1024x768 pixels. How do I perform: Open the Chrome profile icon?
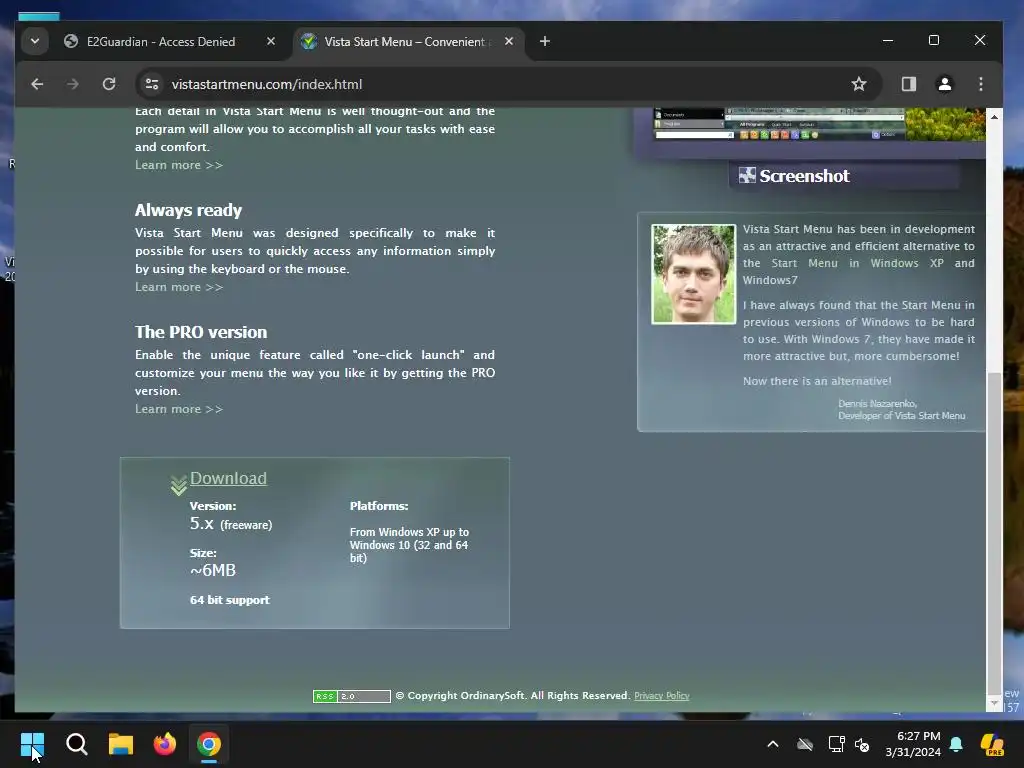click(944, 84)
